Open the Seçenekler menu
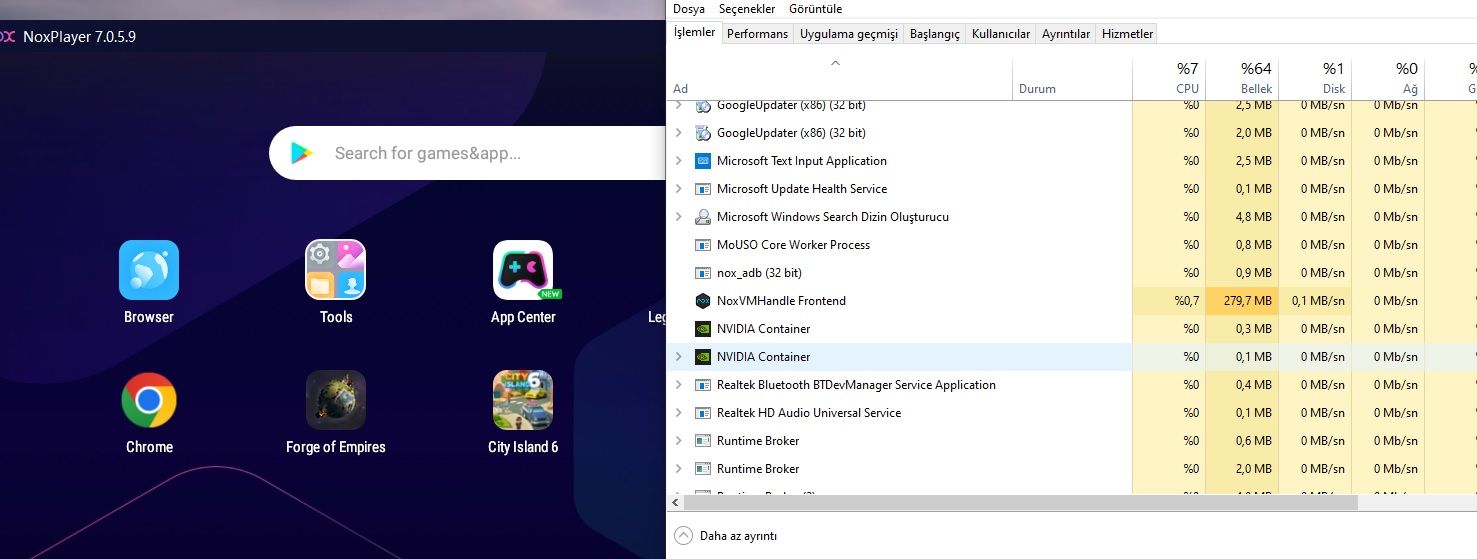Image resolution: width=1477 pixels, height=559 pixels. (747, 9)
